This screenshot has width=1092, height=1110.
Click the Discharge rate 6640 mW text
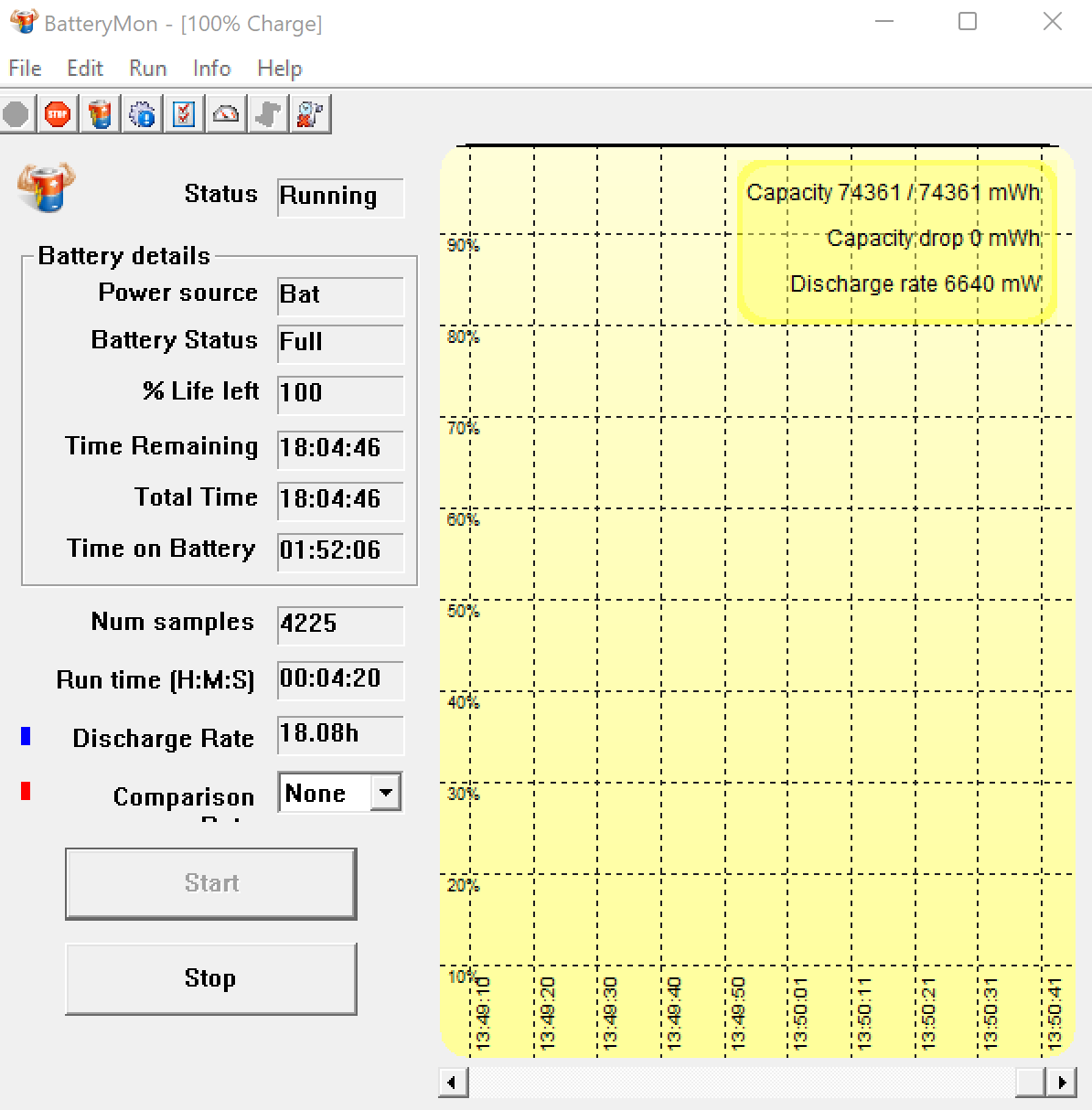click(915, 284)
